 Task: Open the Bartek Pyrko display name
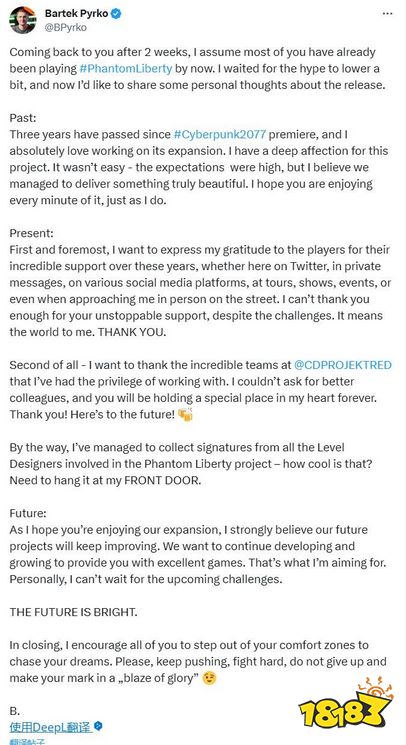point(76,14)
